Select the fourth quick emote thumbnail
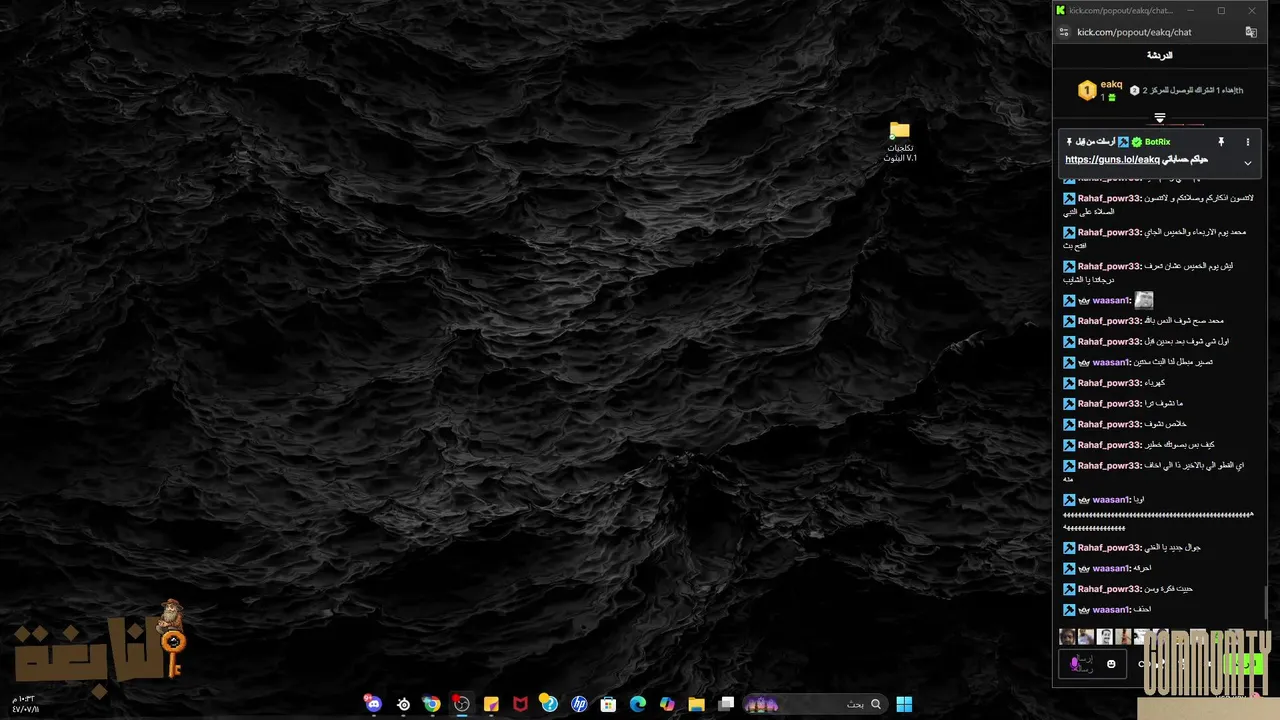Screen dimensions: 1280x720 (1124, 637)
